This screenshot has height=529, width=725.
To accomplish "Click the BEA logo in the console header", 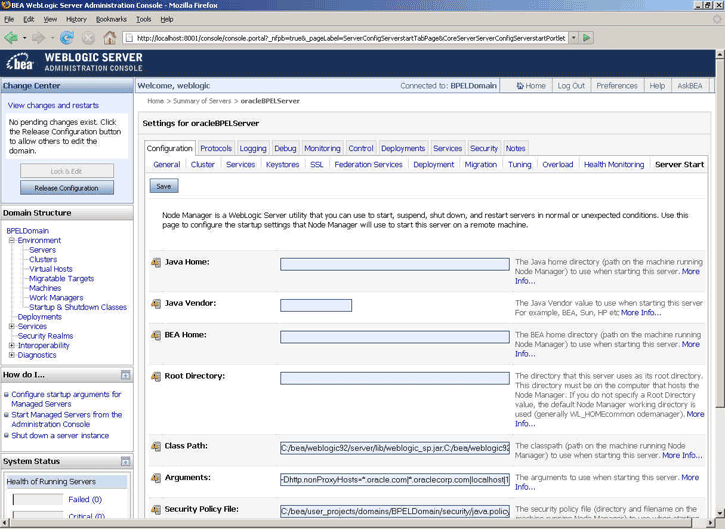I will point(20,63).
